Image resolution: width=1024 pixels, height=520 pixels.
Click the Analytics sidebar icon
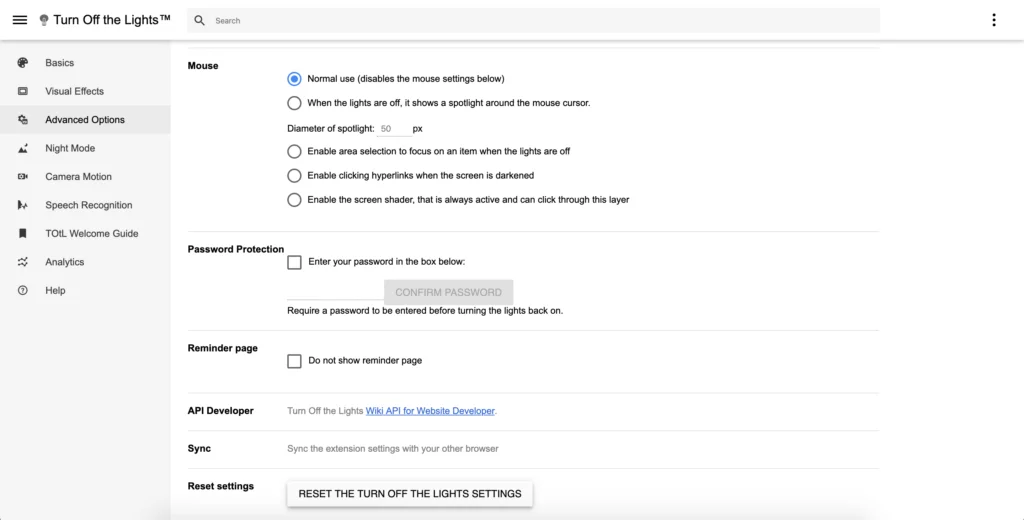(x=23, y=262)
